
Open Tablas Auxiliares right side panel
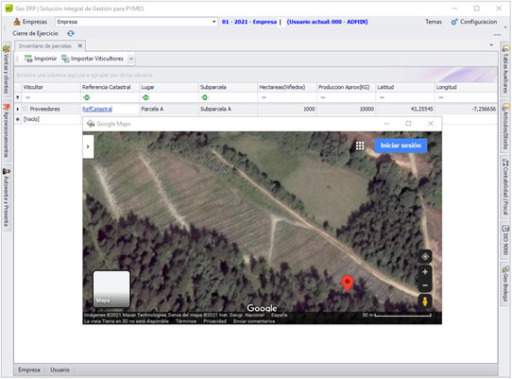[505, 69]
